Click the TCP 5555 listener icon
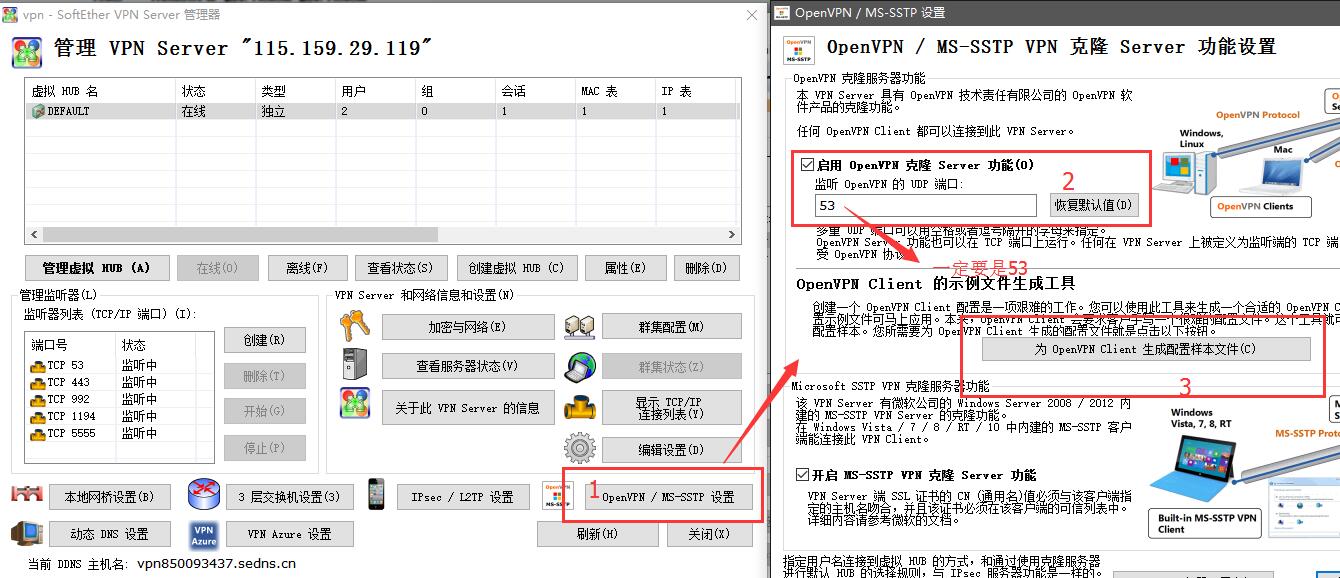 coord(38,433)
